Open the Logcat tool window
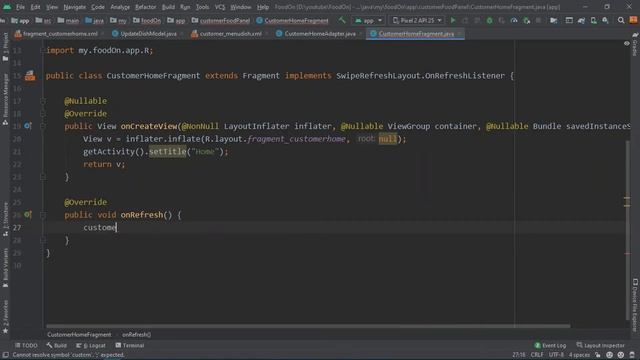This screenshot has height=360, width=640. tap(91, 345)
